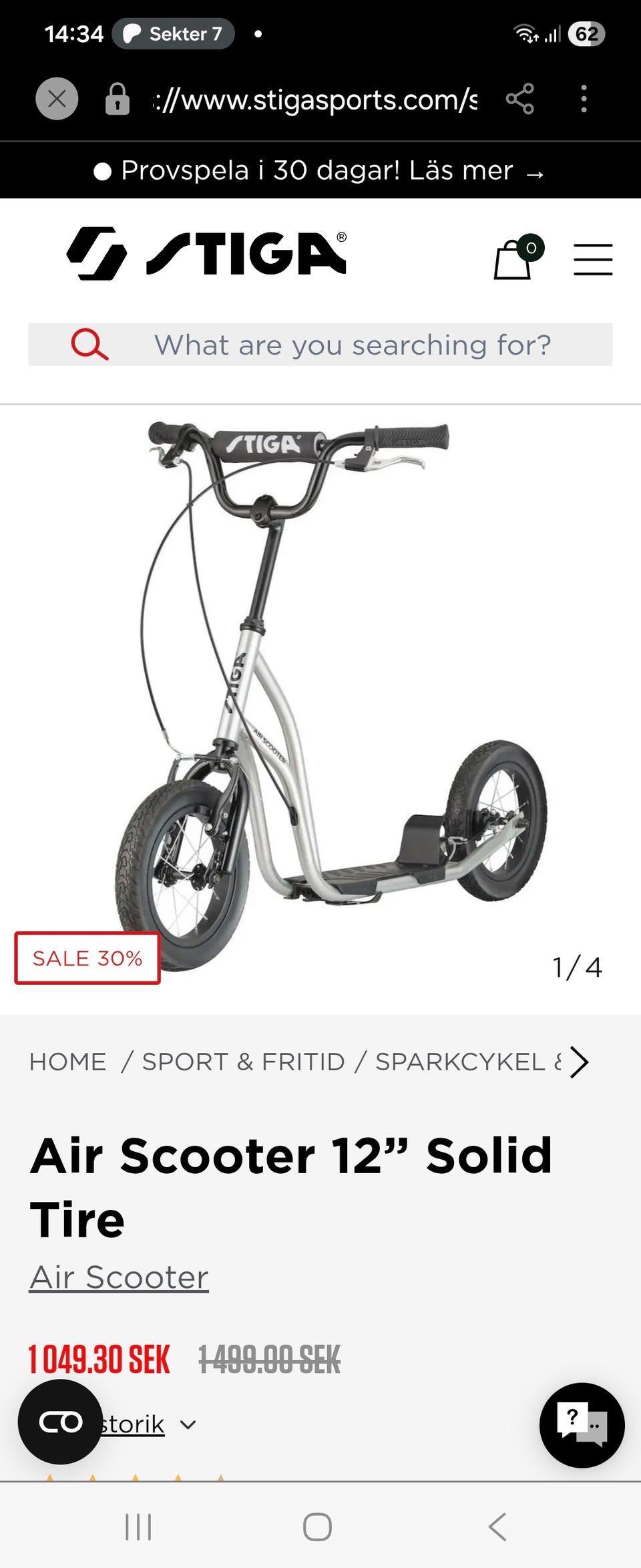Open SPARKCYKEL breadcrumb category
This screenshot has height=1568, width=641.
(467, 1062)
